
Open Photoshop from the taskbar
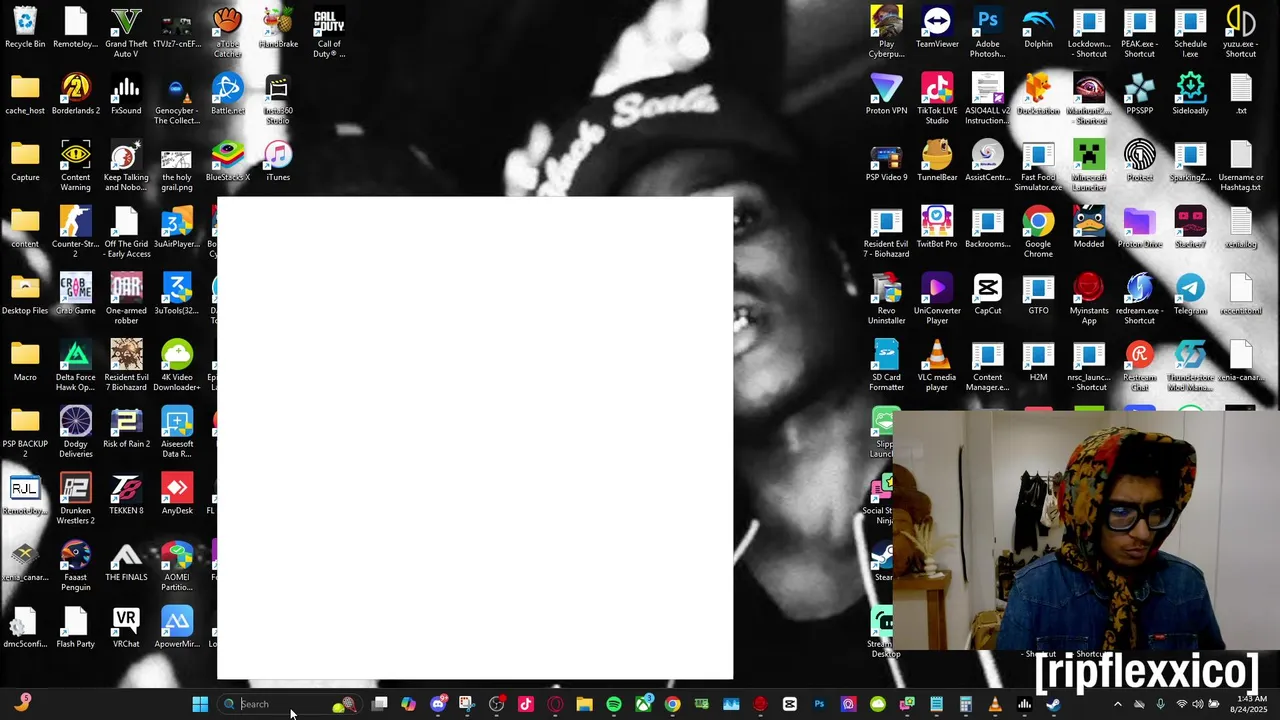[819, 704]
